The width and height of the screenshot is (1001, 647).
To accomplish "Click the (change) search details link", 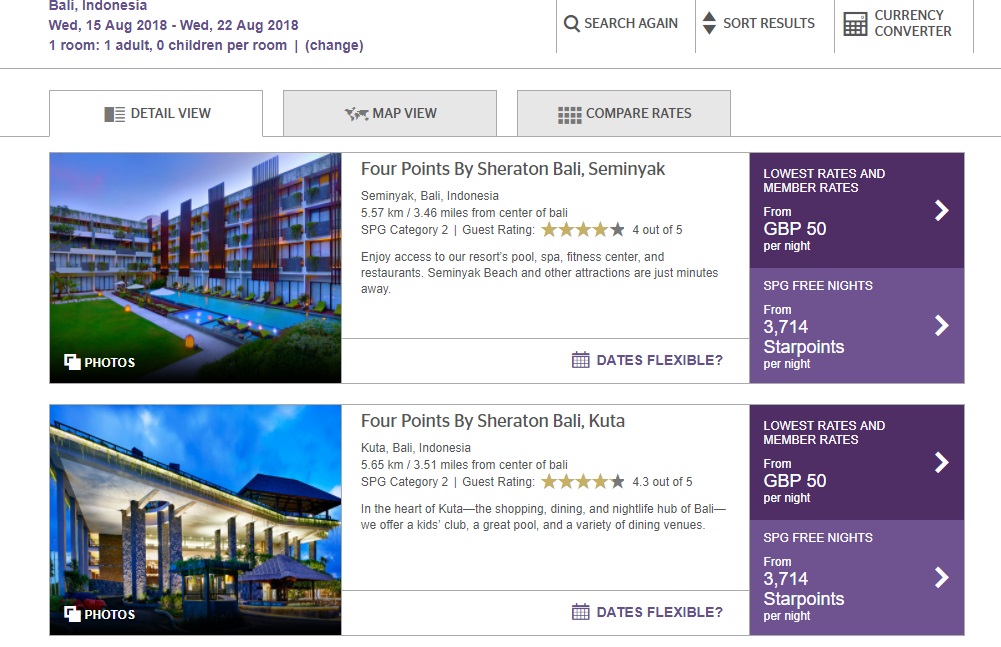I will click(334, 45).
